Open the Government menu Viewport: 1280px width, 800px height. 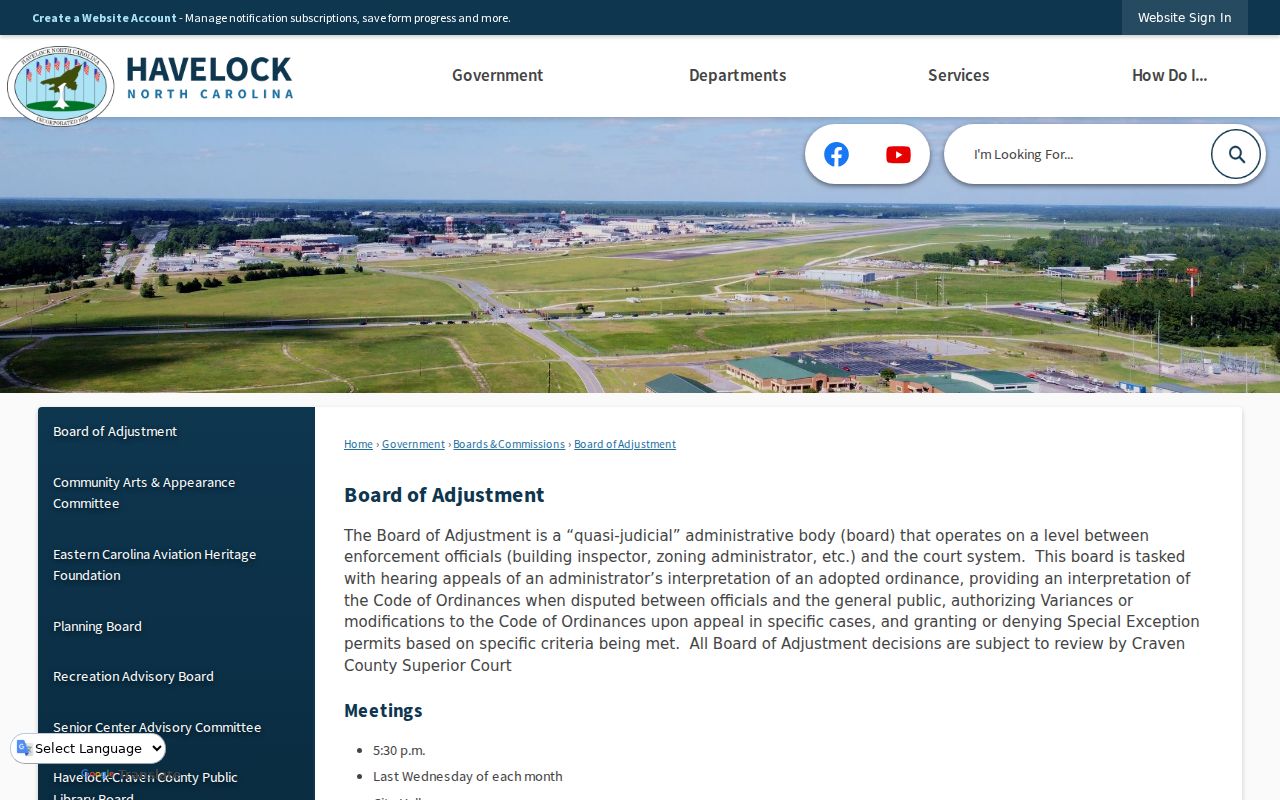pos(497,75)
